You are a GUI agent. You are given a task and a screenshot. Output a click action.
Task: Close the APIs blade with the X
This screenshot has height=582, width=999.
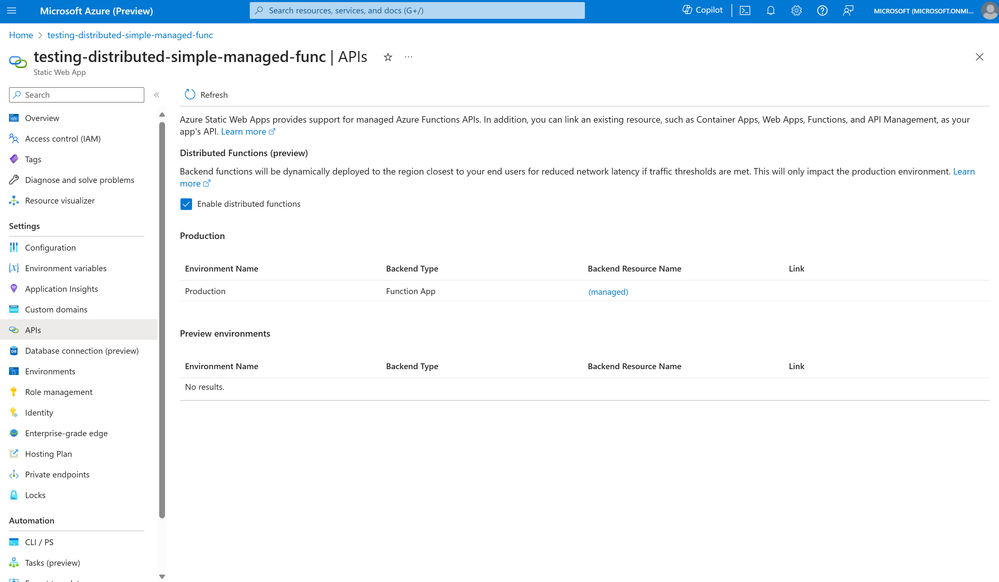979,57
